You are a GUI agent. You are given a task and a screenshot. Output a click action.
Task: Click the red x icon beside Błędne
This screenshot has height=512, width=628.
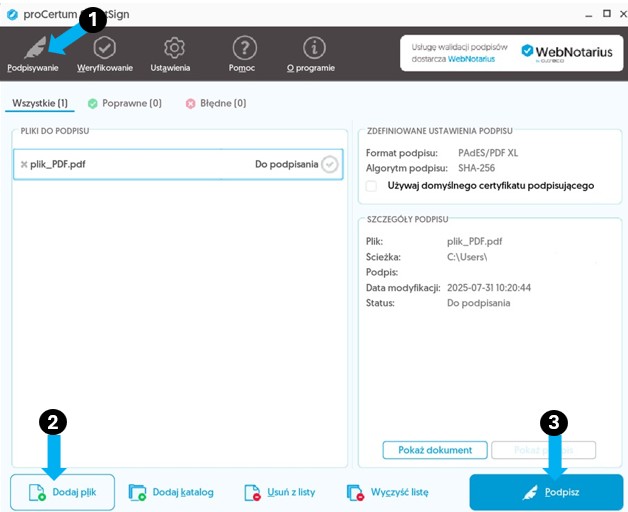[191, 104]
